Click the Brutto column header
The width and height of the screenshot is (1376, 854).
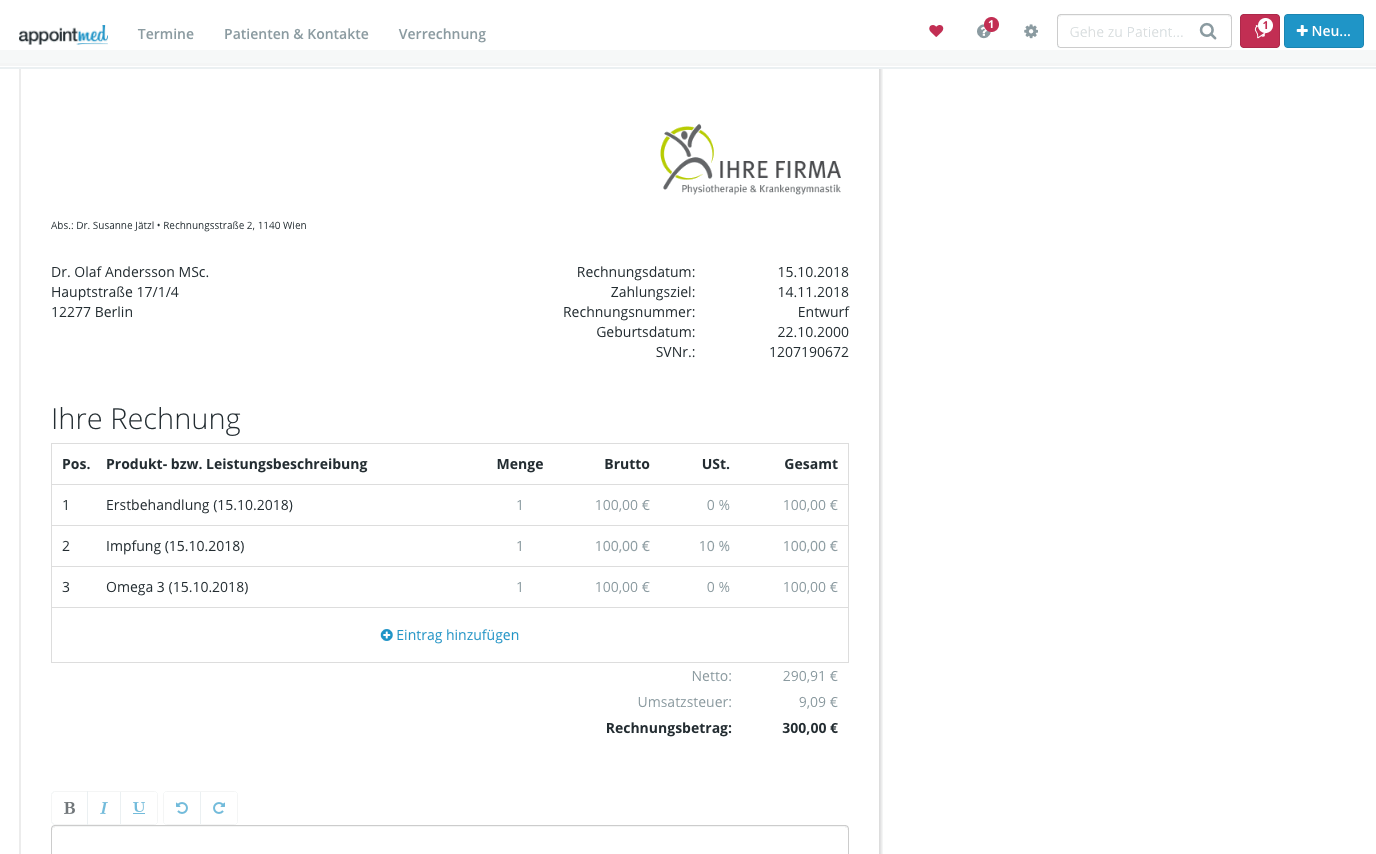pyautogui.click(x=627, y=464)
